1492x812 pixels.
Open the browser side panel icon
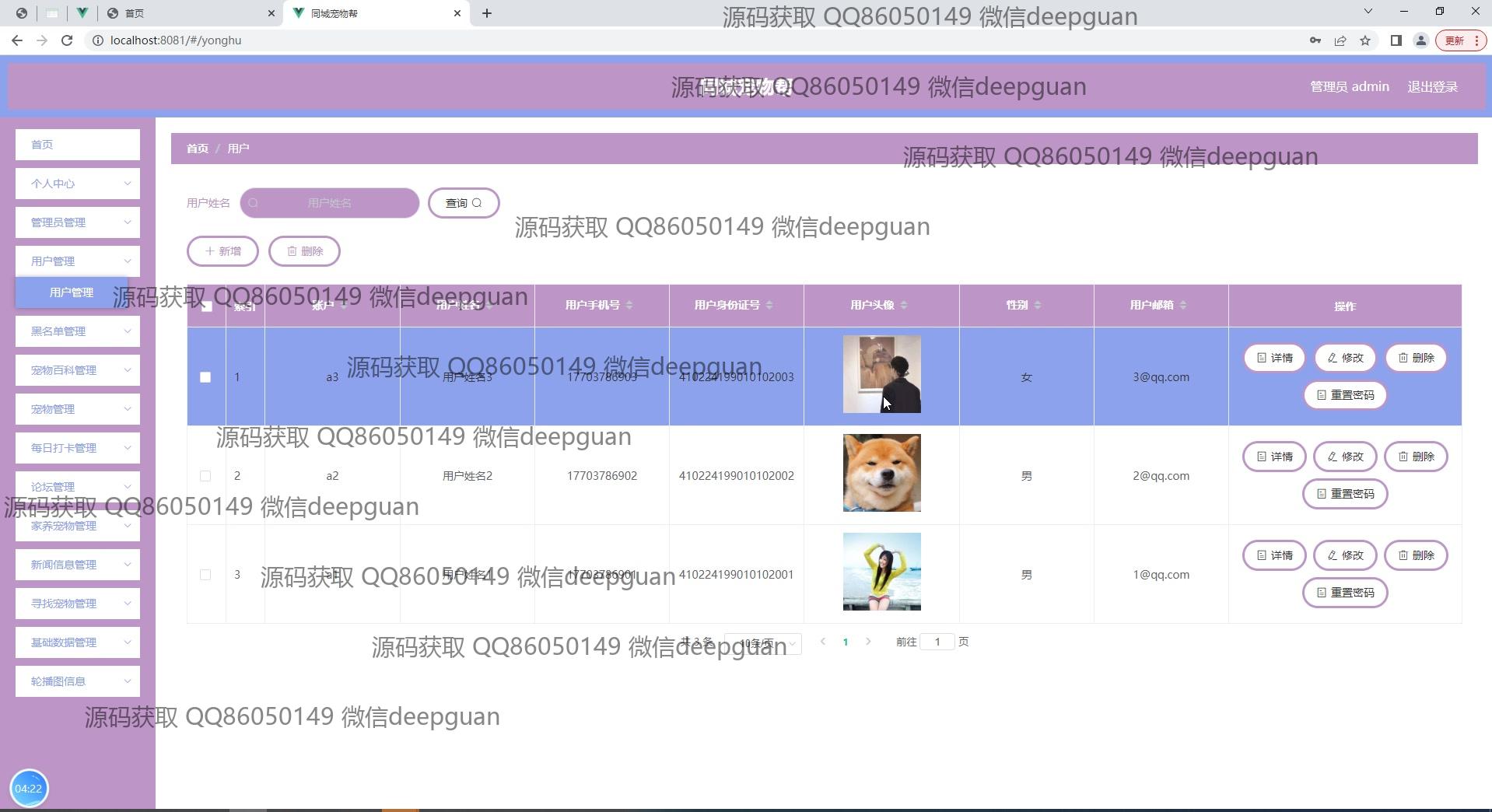point(1396,40)
